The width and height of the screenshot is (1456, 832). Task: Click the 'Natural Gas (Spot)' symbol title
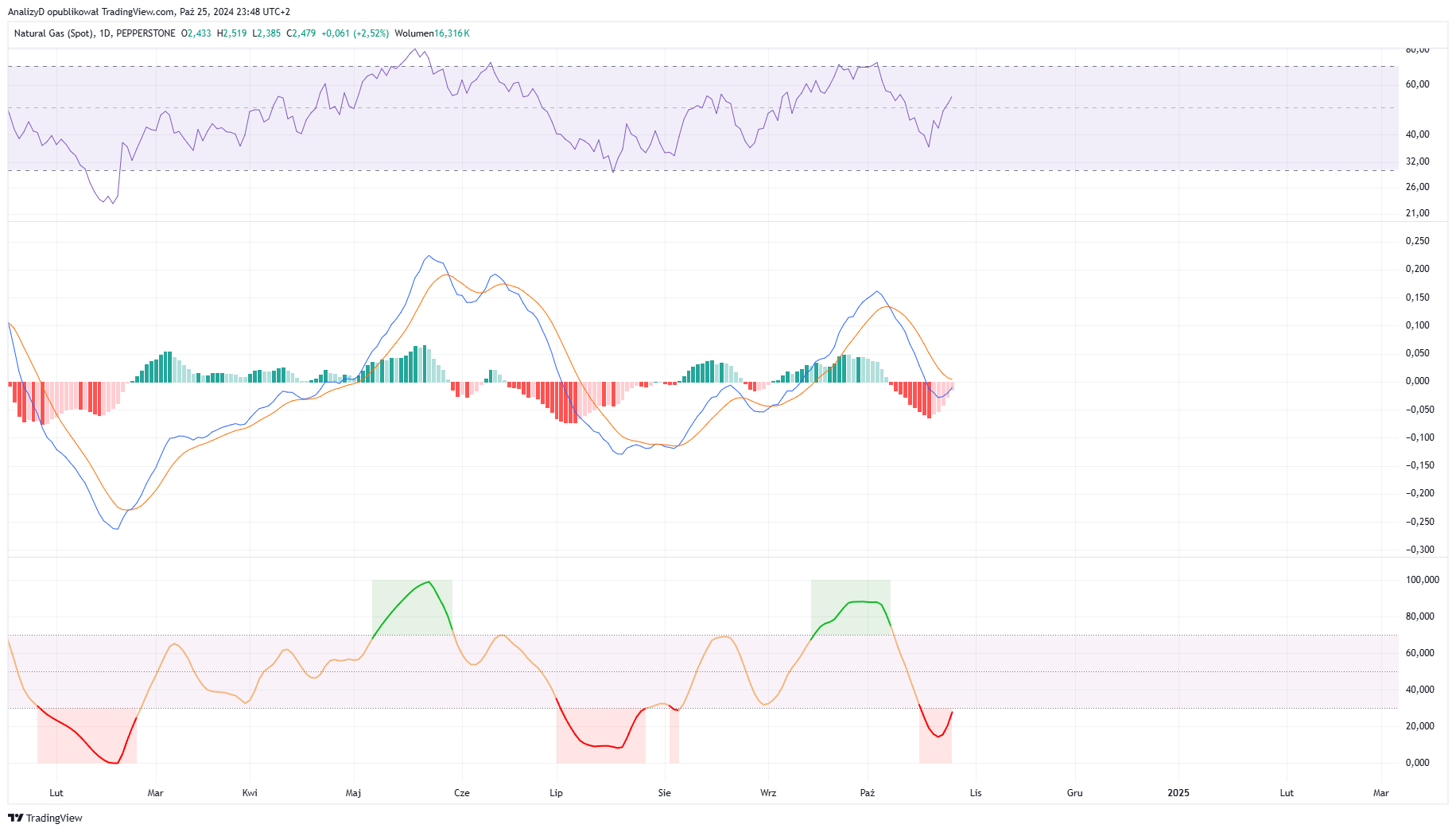coord(54,33)
